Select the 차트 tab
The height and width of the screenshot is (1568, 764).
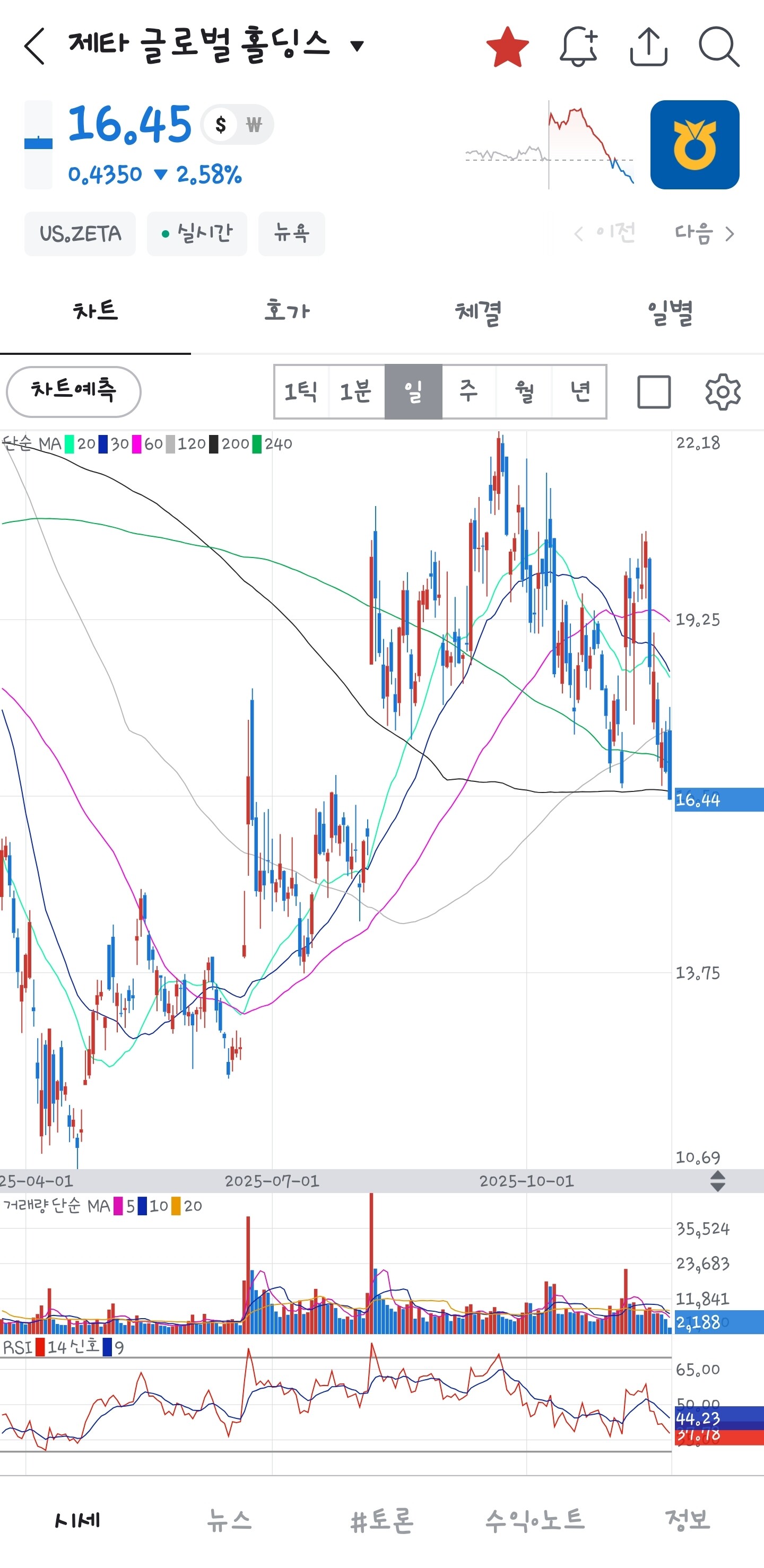(x=95, y=312)
